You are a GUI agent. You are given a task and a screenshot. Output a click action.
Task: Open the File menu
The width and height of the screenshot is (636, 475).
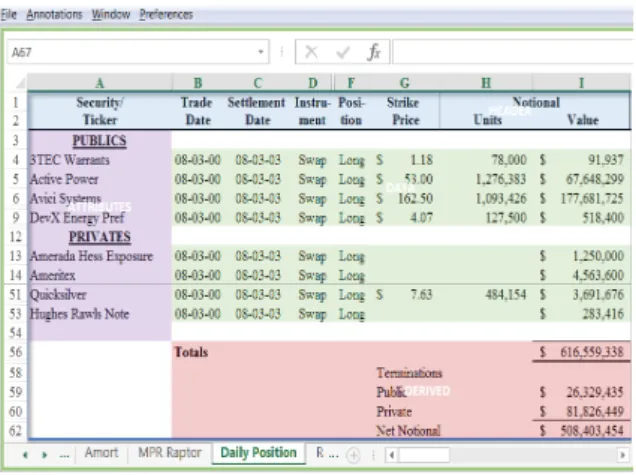point(9,15)
